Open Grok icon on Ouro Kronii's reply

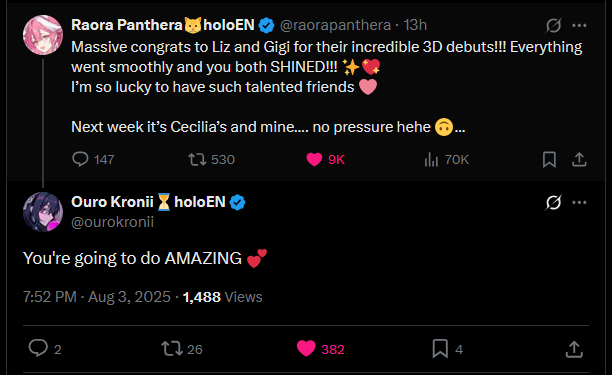point(553,202)
